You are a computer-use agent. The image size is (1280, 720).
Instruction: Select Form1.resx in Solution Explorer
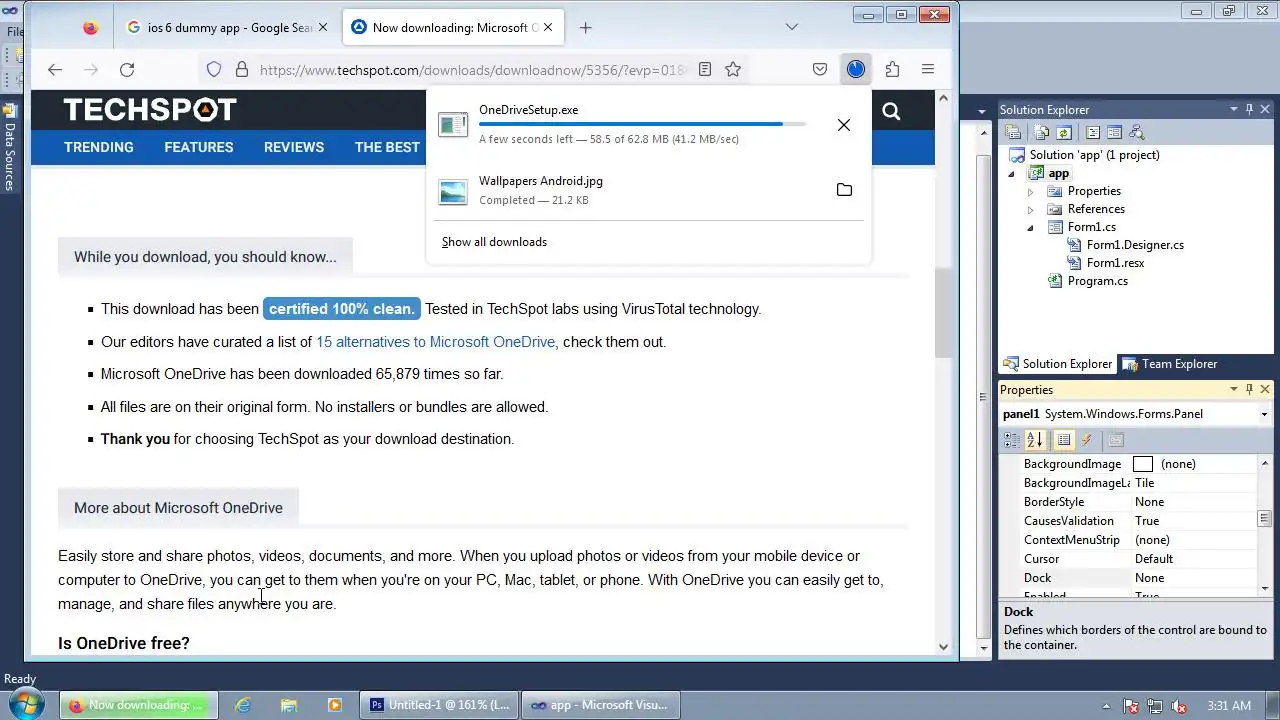1115,263
